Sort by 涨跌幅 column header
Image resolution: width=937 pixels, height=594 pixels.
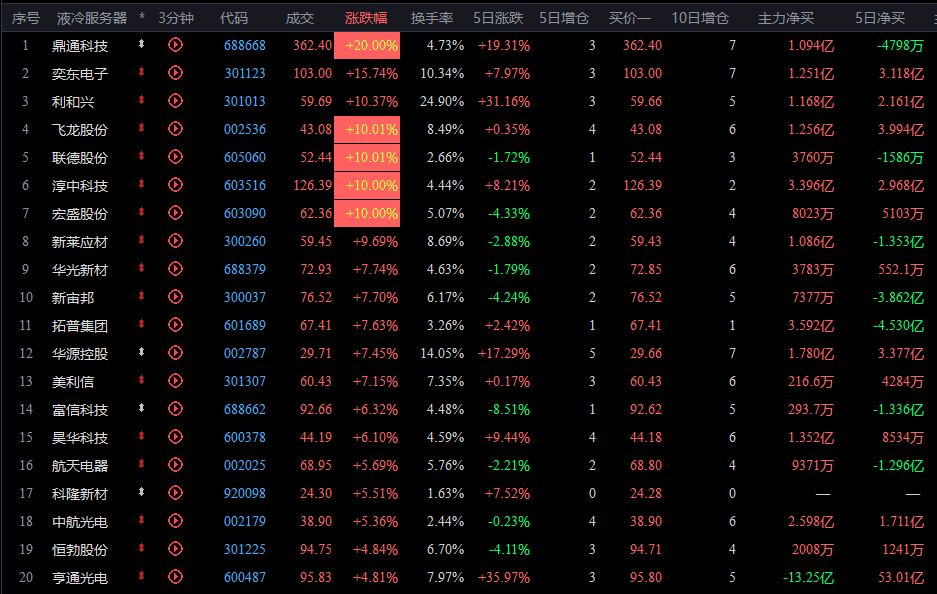coord(366,19)
